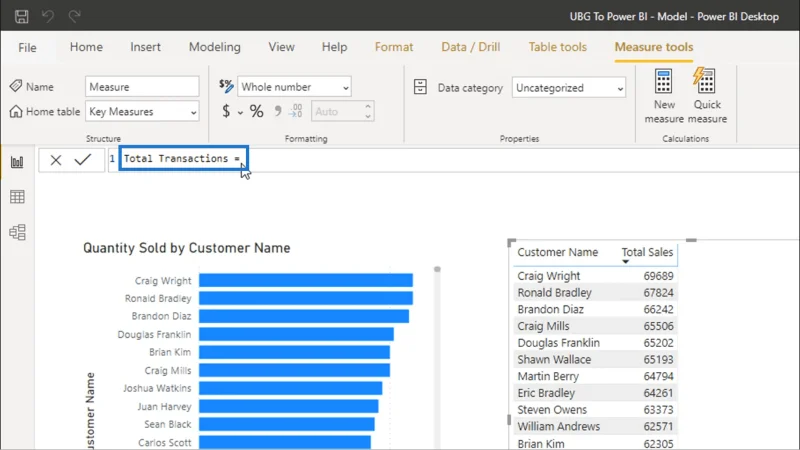Click the measure Name input field
Screen dimensions: 800x450
142,87
